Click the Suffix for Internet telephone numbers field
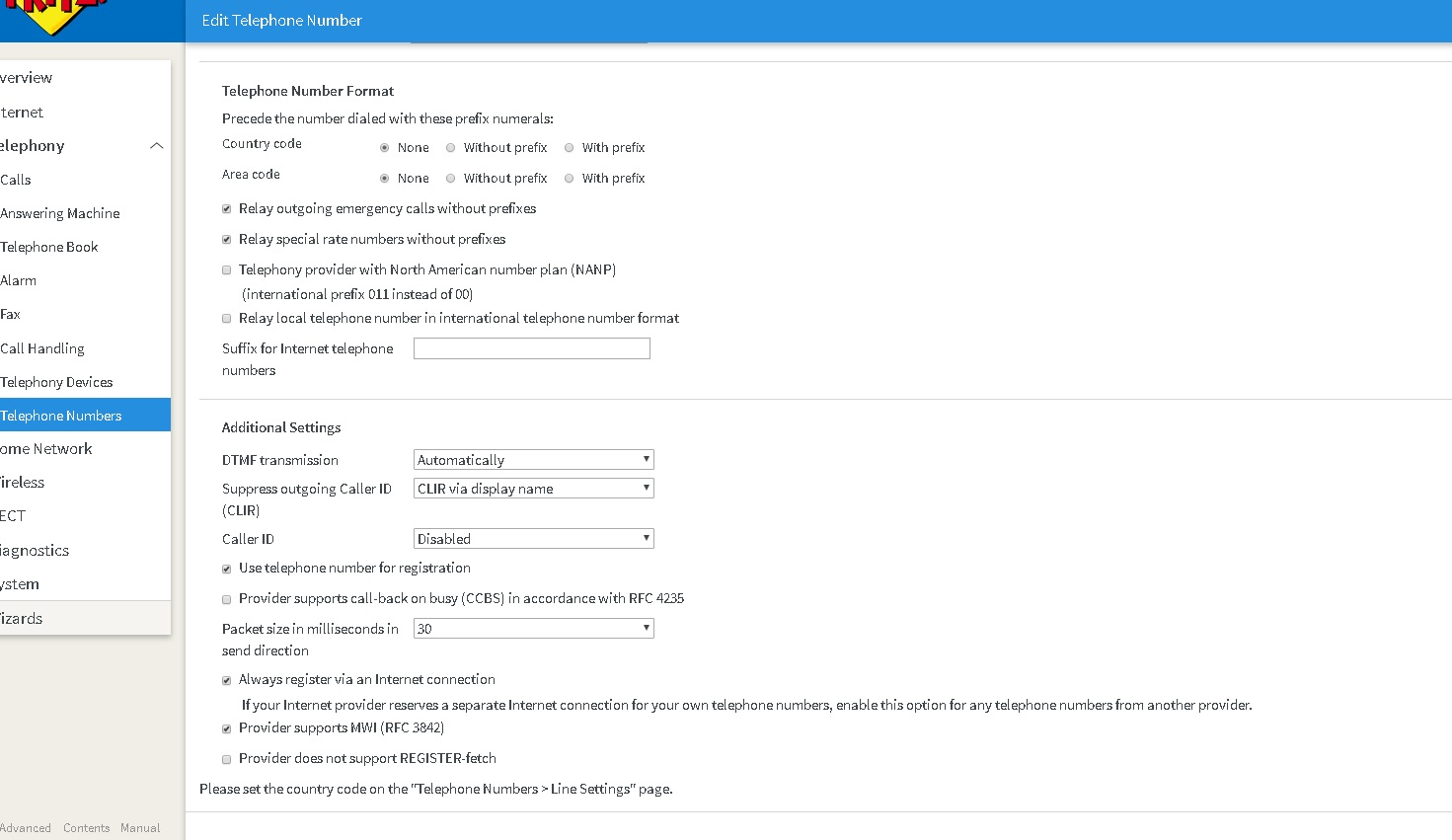1452x840 pixels. (x=531, y=348)
